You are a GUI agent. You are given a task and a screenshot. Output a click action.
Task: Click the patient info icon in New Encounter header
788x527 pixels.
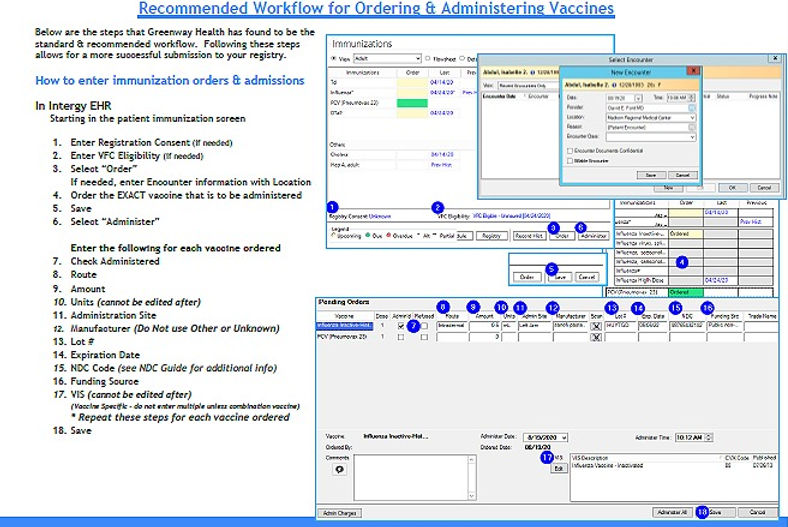pos(614,85)
